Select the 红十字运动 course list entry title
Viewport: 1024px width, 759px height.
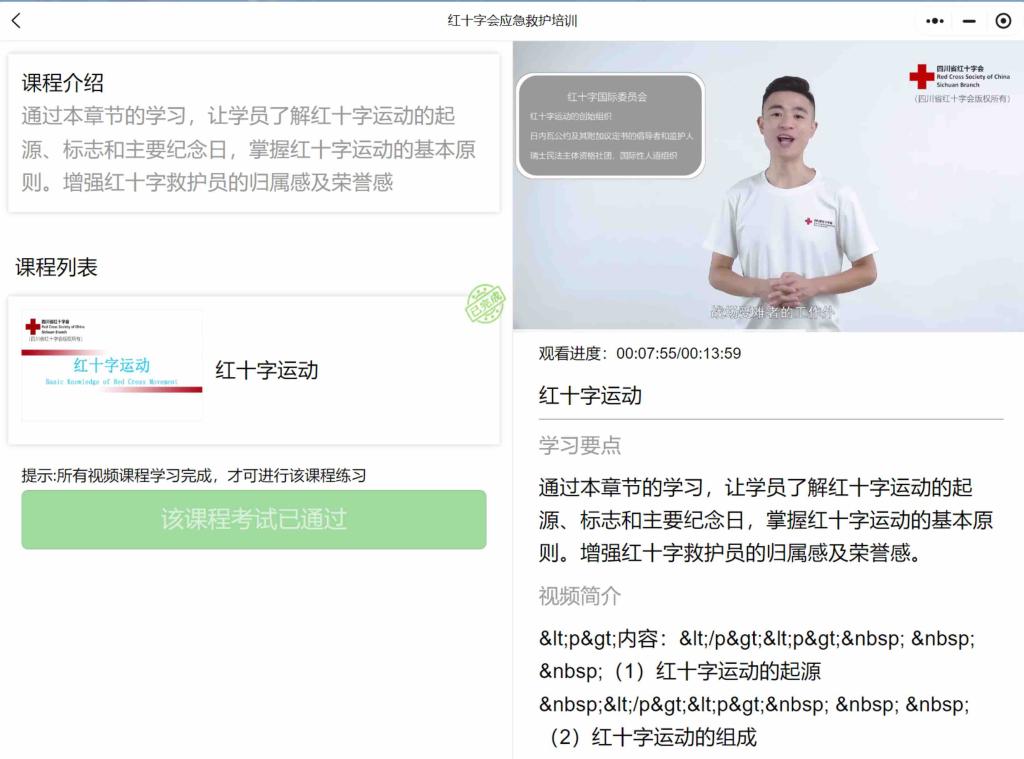pos(267,370)
